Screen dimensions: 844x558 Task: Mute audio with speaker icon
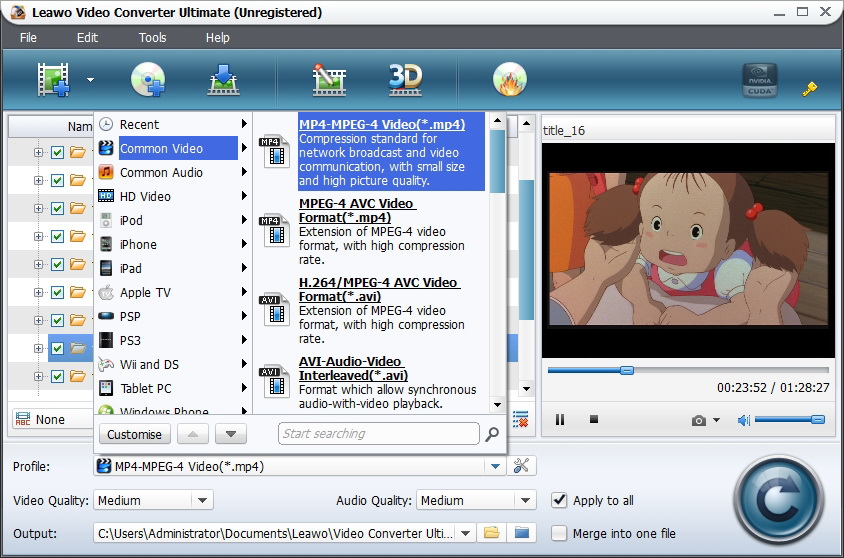click(743, 420)
